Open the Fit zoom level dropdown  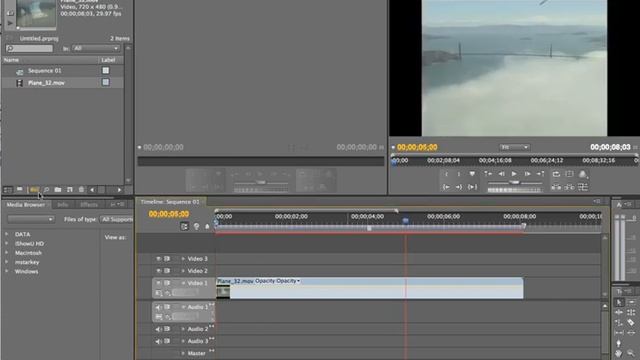514,147
